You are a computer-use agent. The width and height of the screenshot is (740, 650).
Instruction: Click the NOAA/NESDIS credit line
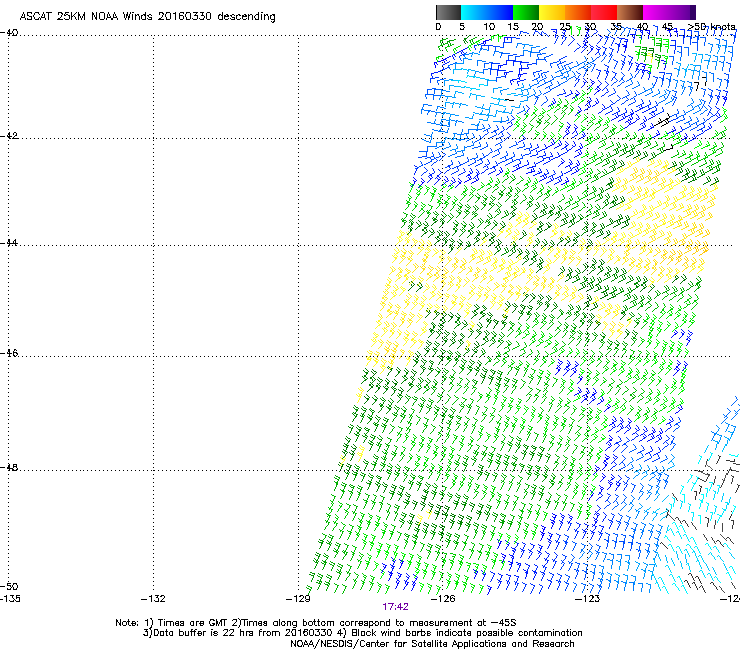(432, 644)
